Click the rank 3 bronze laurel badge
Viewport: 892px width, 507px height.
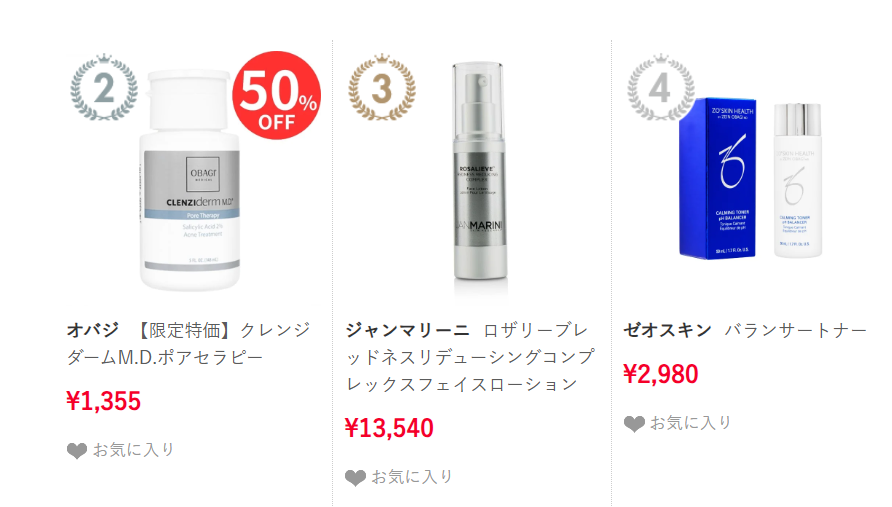tap(382, 87)
